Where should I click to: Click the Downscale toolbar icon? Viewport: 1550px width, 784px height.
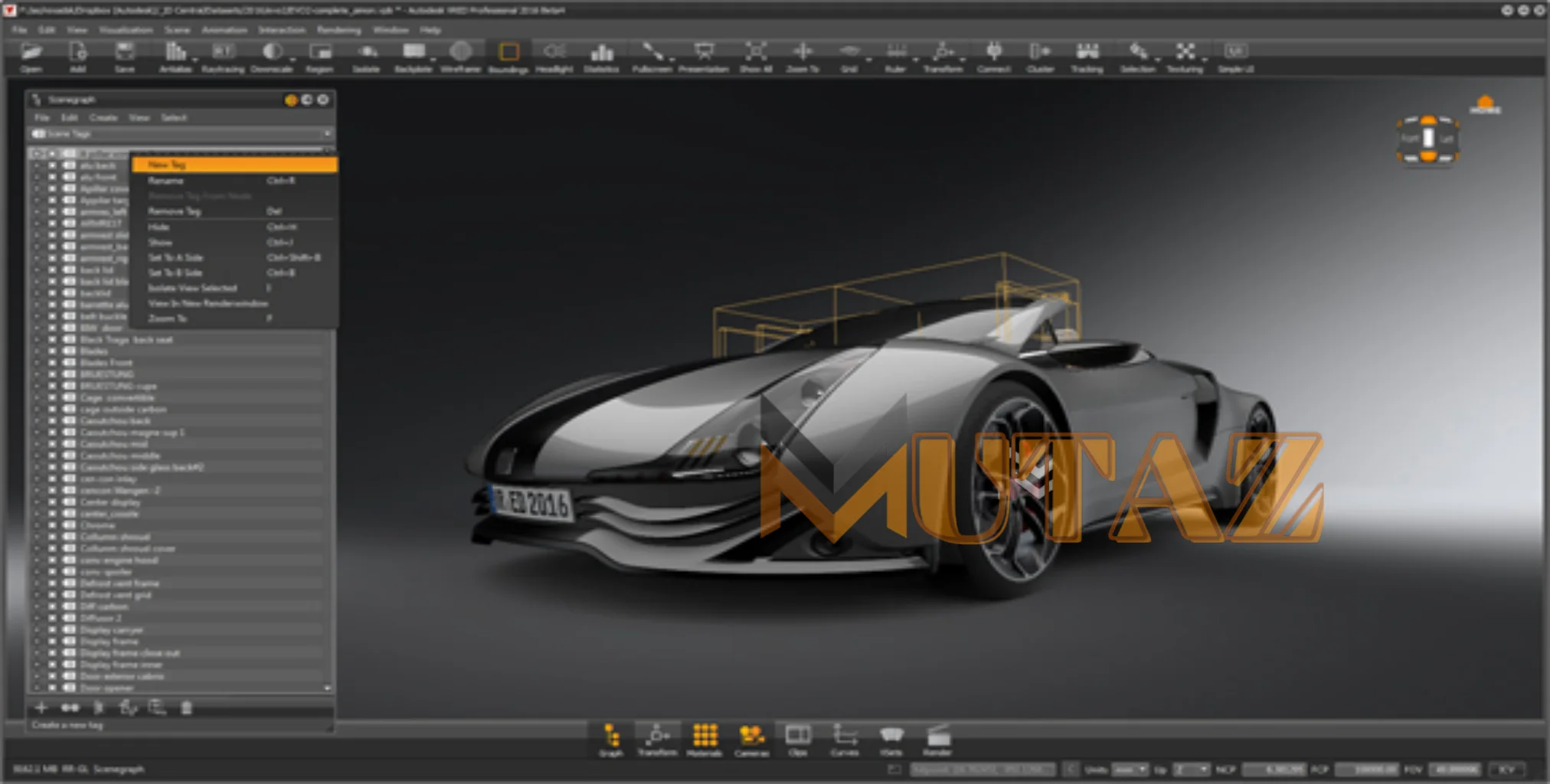pyautogui.click(x=271, y=52)
